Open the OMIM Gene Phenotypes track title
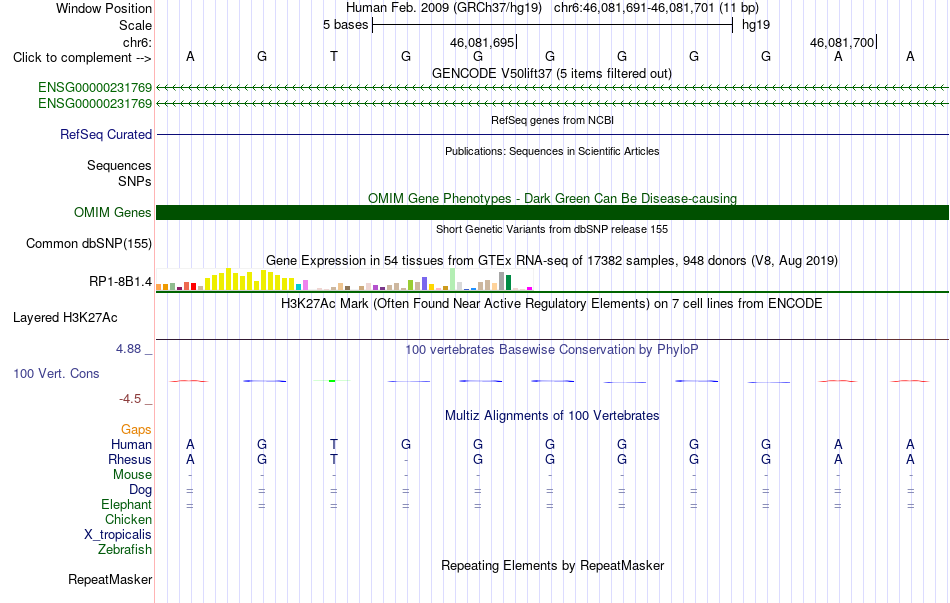The height and width of the screenshot is (603, 950). [552, 198]
